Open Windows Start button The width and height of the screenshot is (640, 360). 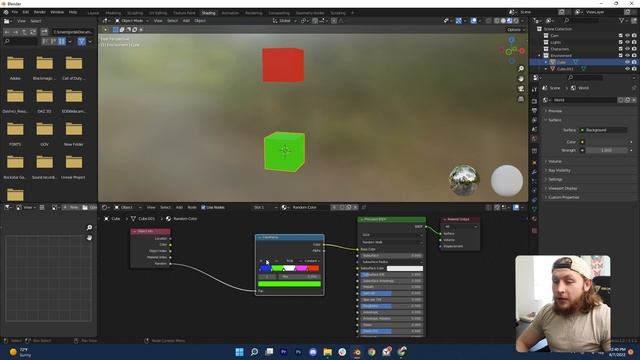tap(240, 352)
